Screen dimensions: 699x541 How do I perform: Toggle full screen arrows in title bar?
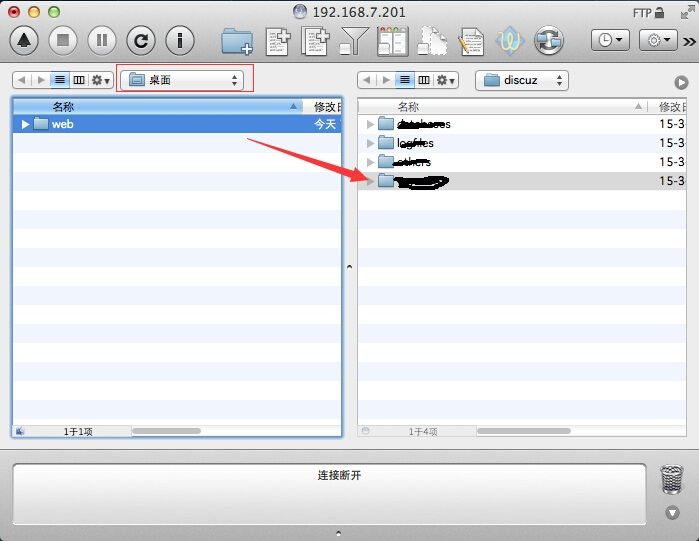click(687, 13)
